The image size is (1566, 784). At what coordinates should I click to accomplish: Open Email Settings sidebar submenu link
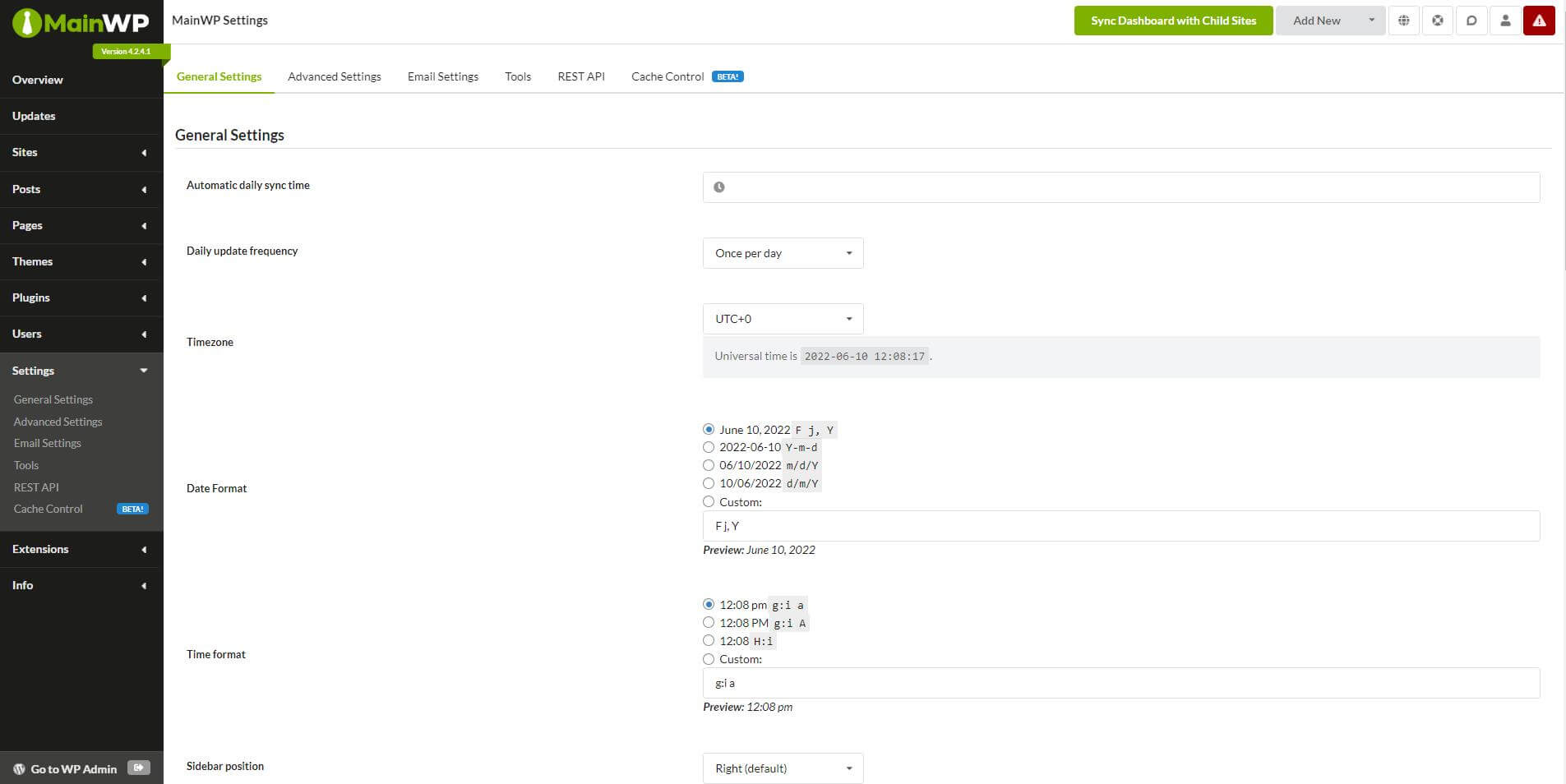click(x=48, y=443)
